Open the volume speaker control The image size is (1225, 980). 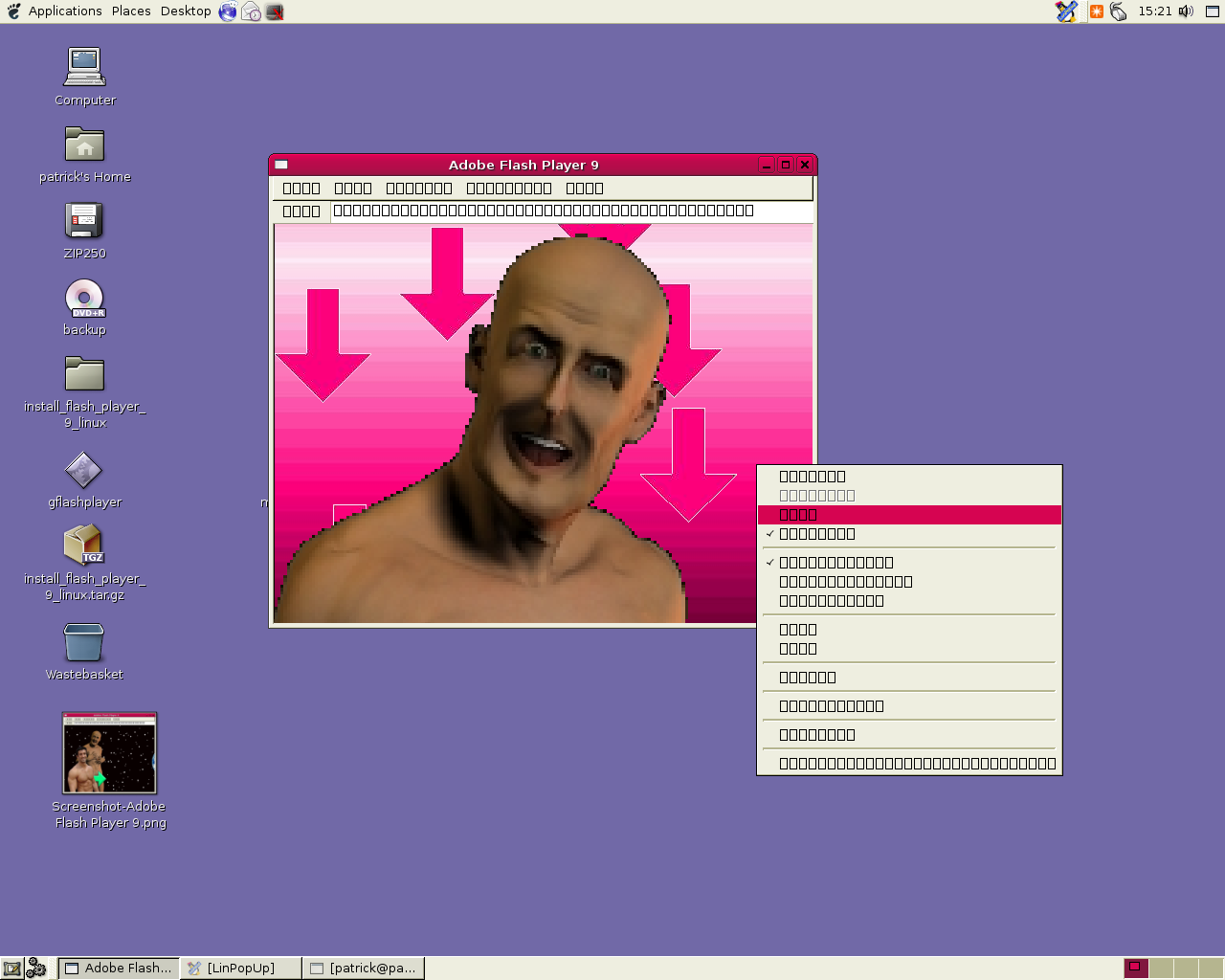tap(1187, 11)
